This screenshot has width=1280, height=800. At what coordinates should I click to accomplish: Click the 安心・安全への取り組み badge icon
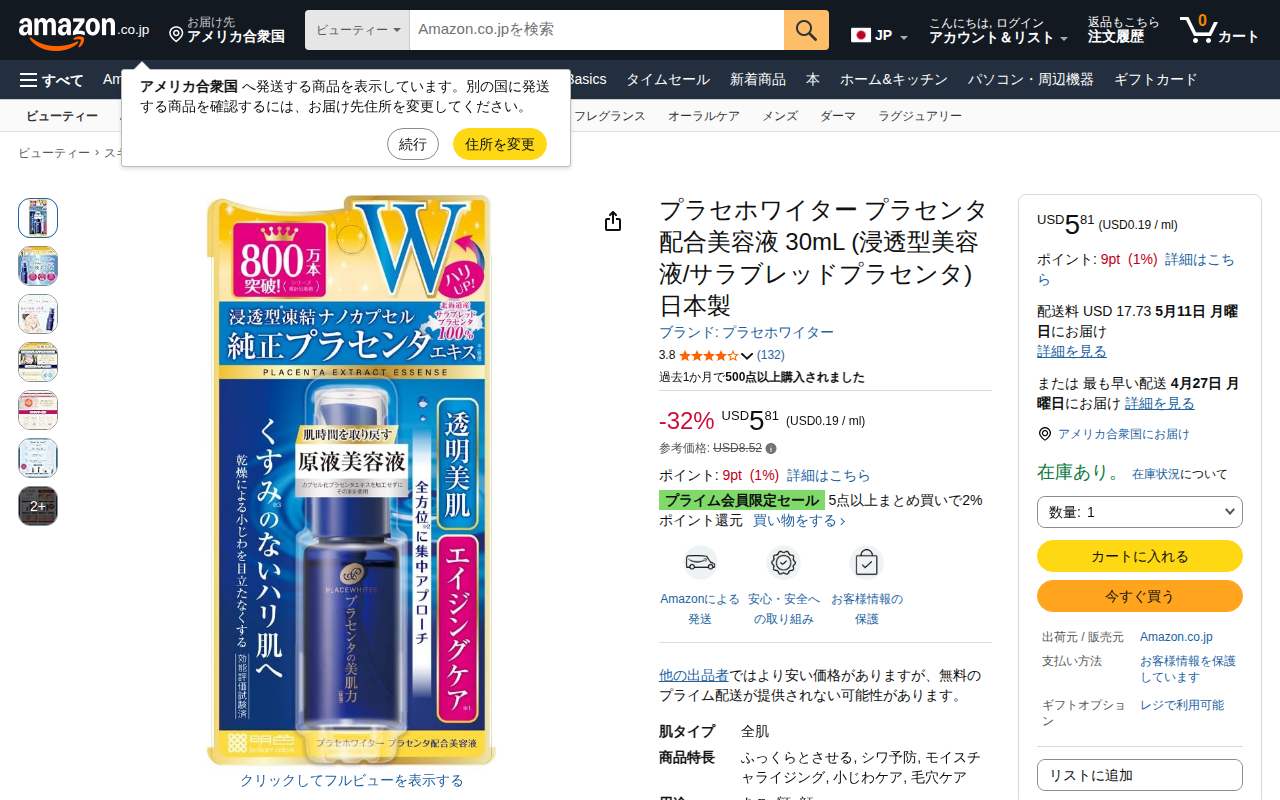(x=783, y=563)
